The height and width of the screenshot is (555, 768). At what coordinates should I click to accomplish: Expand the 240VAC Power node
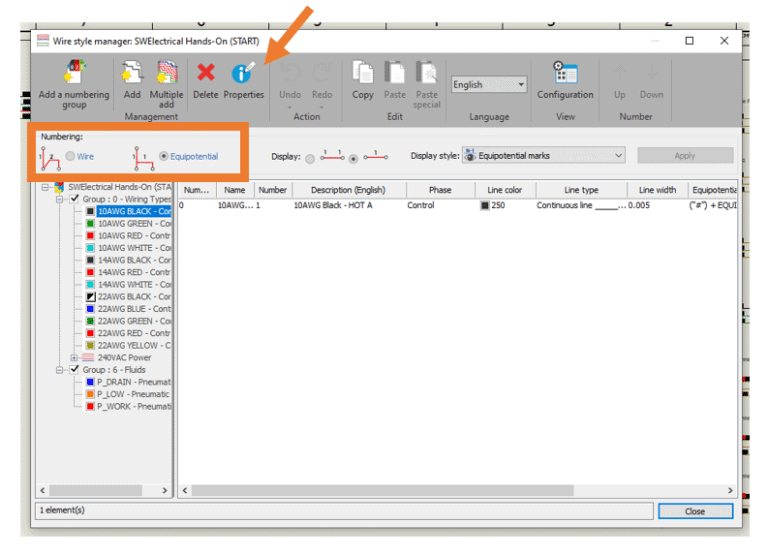(x=74, y=358)
